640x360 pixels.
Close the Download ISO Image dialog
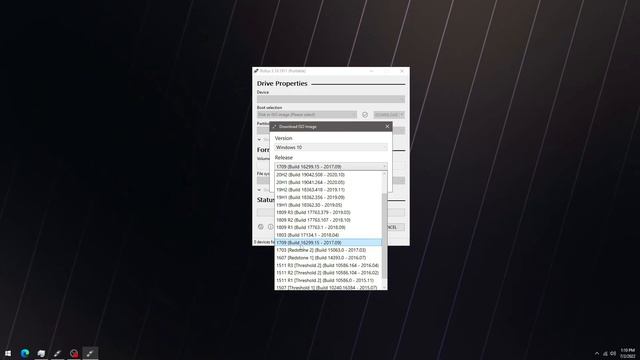(x=387, y=127)
